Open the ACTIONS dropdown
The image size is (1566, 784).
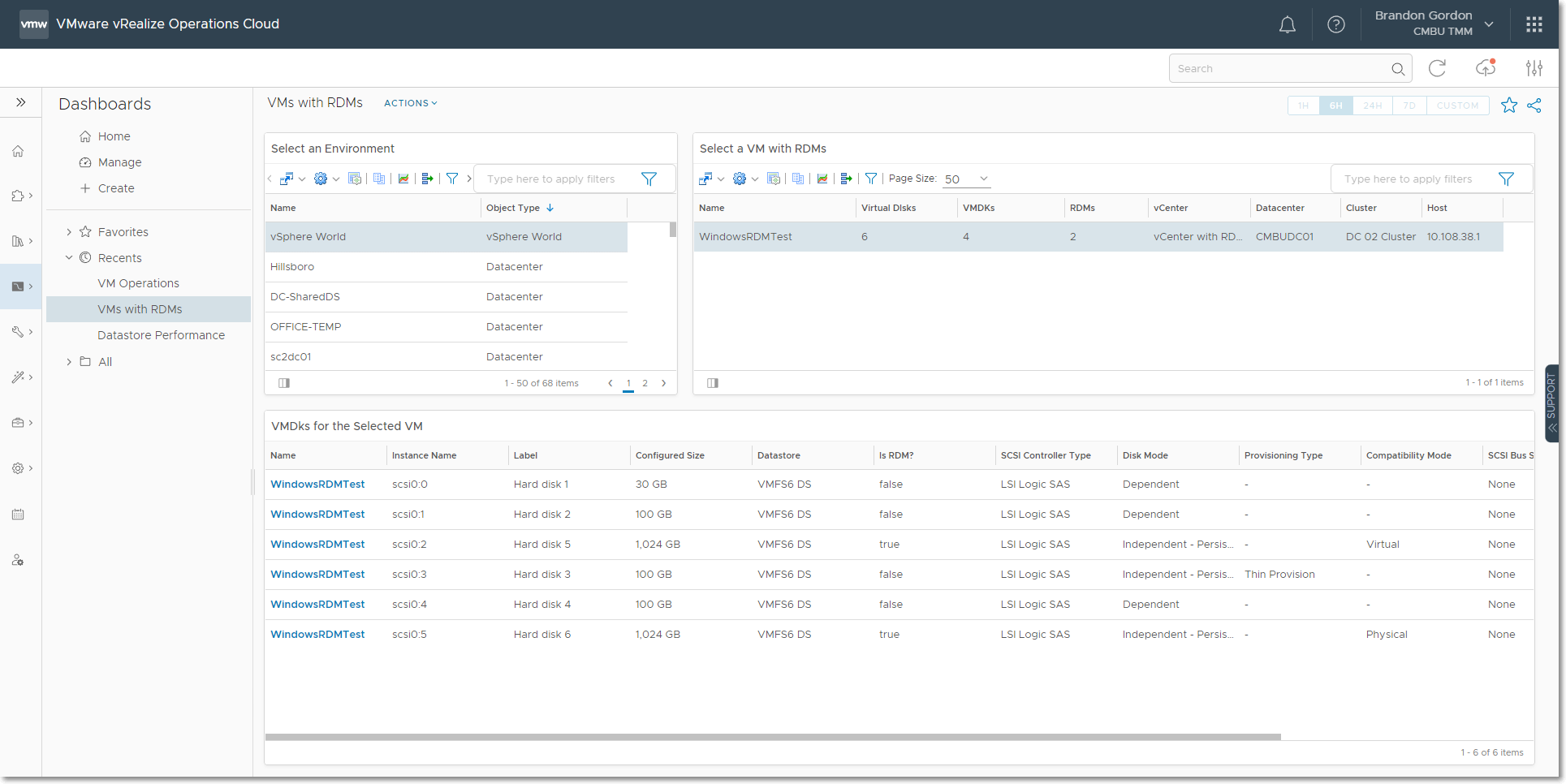click(x=411, y=103)
